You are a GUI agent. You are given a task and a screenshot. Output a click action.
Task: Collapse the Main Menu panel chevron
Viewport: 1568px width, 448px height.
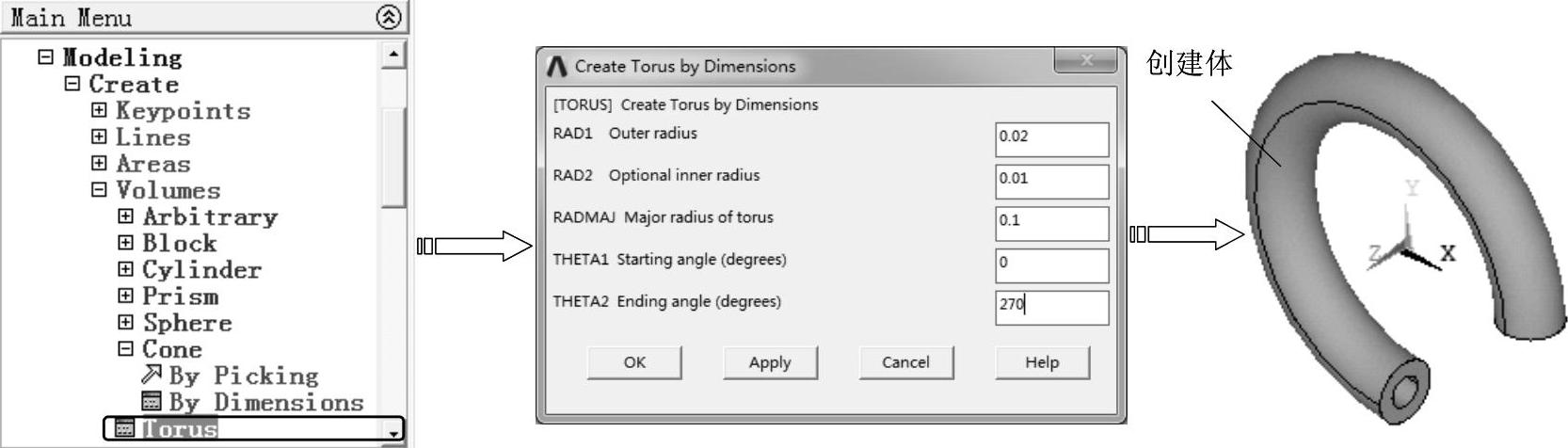point(388,17)
